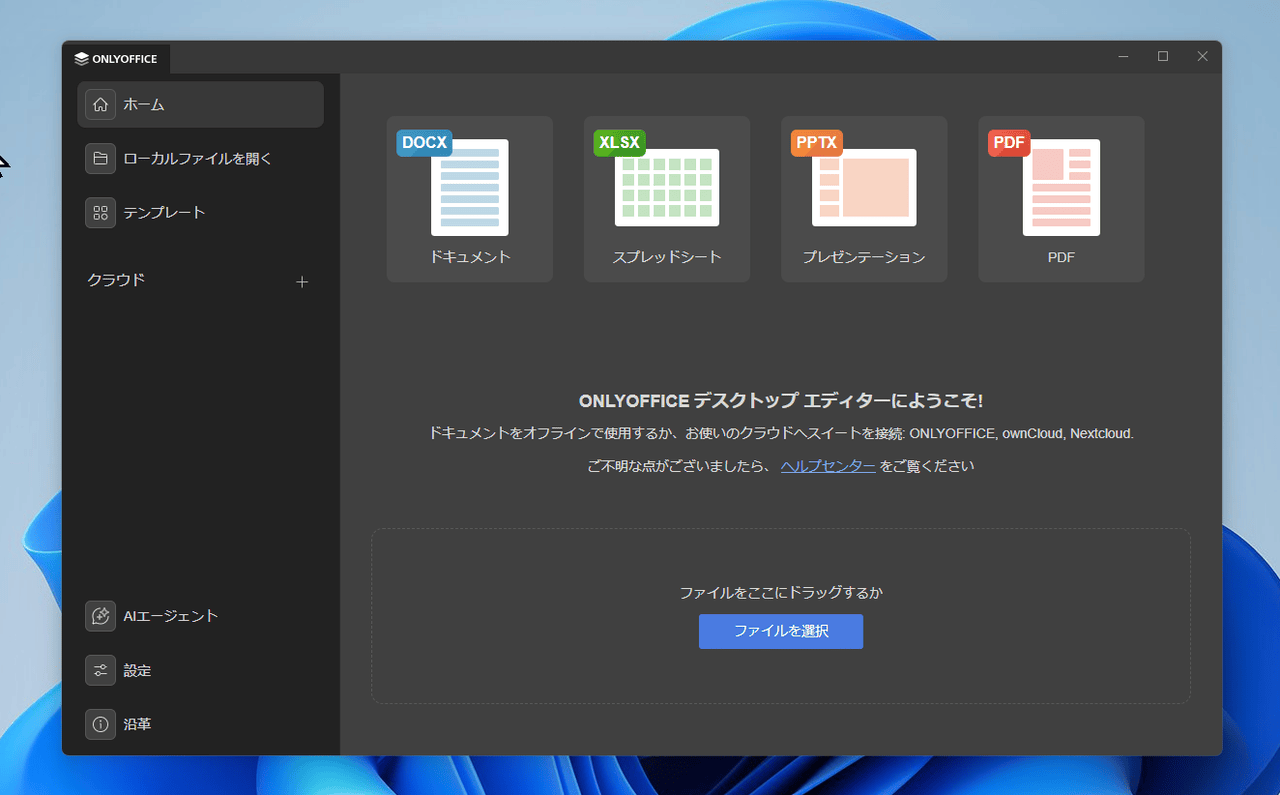Viewport: 1280px width, 795px height.
Task: Create a new DOCX ドキュメント
Action: pyautogui.click(x=470, y=199)
